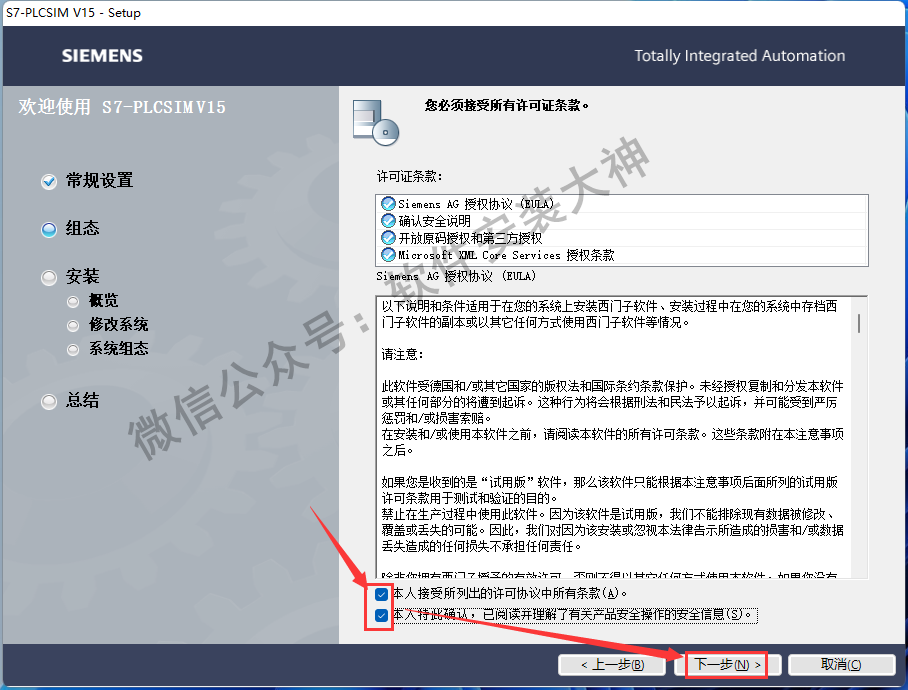This screenshot has height=690, width=908.
Task: Go back with 上一步(B) button
Action: pyautogui.click(x=612, y=665)
